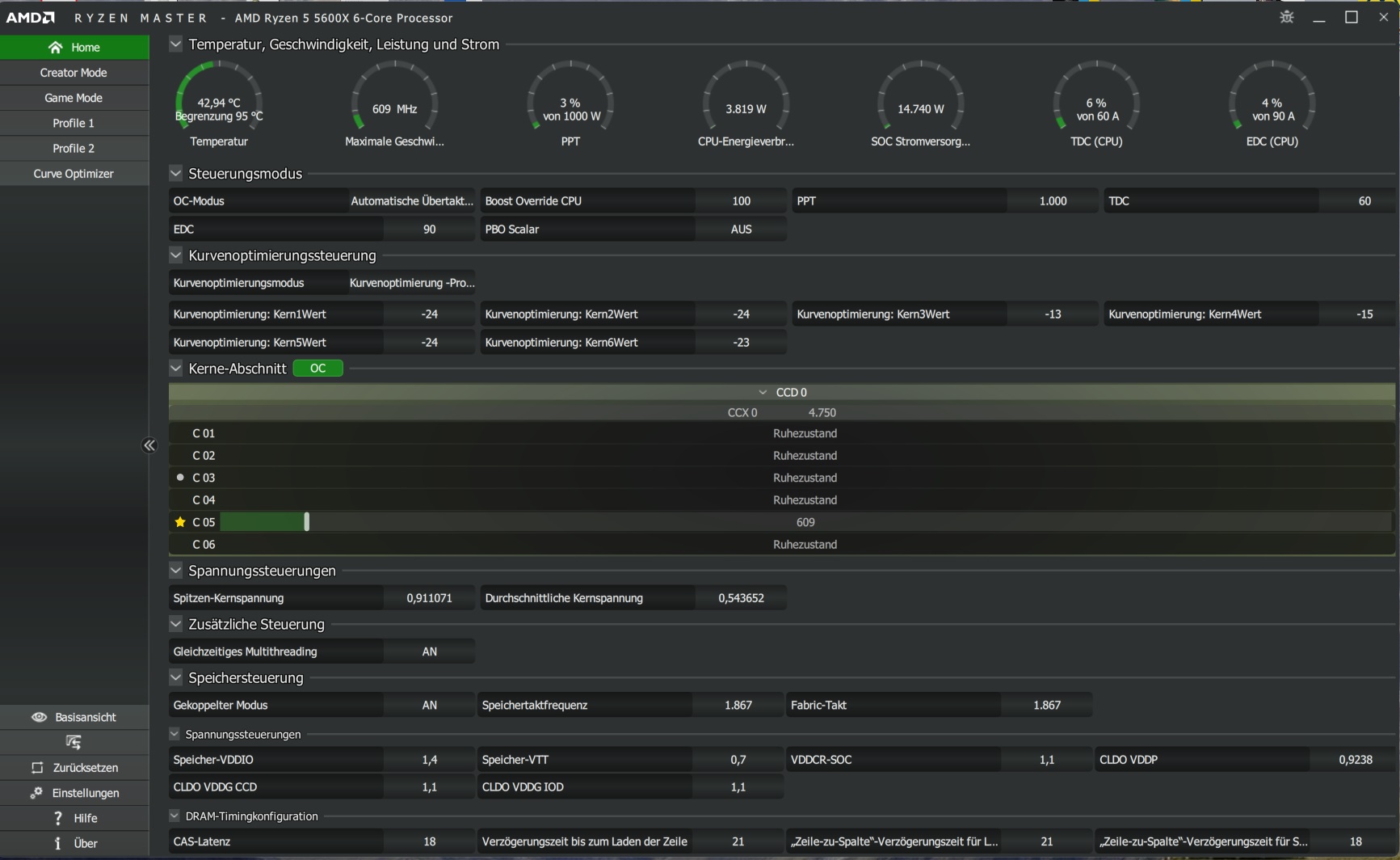This screenshot has width=1400, height=860.
Task: Click the Kern1Wert value -24
Action: click(429, 314)
